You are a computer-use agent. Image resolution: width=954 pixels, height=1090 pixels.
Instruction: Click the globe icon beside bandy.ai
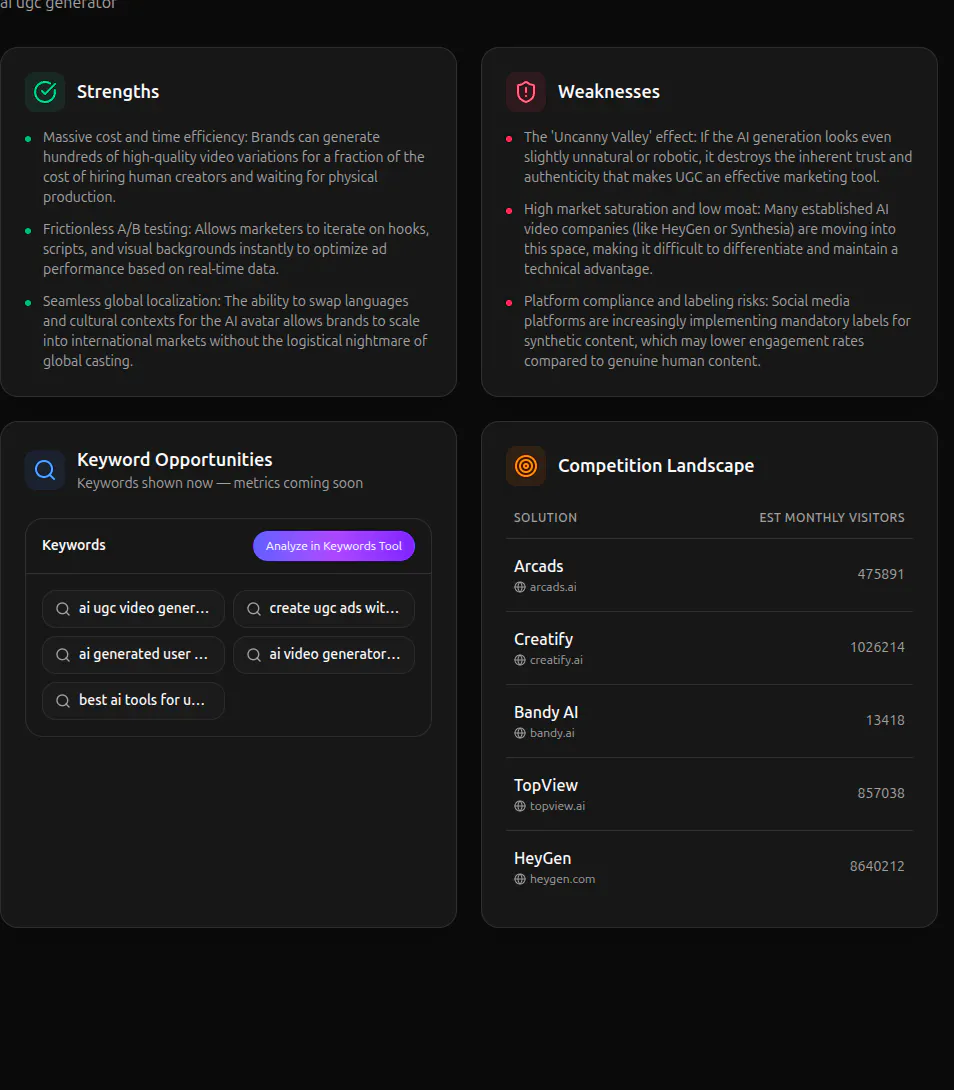point(519,733)
